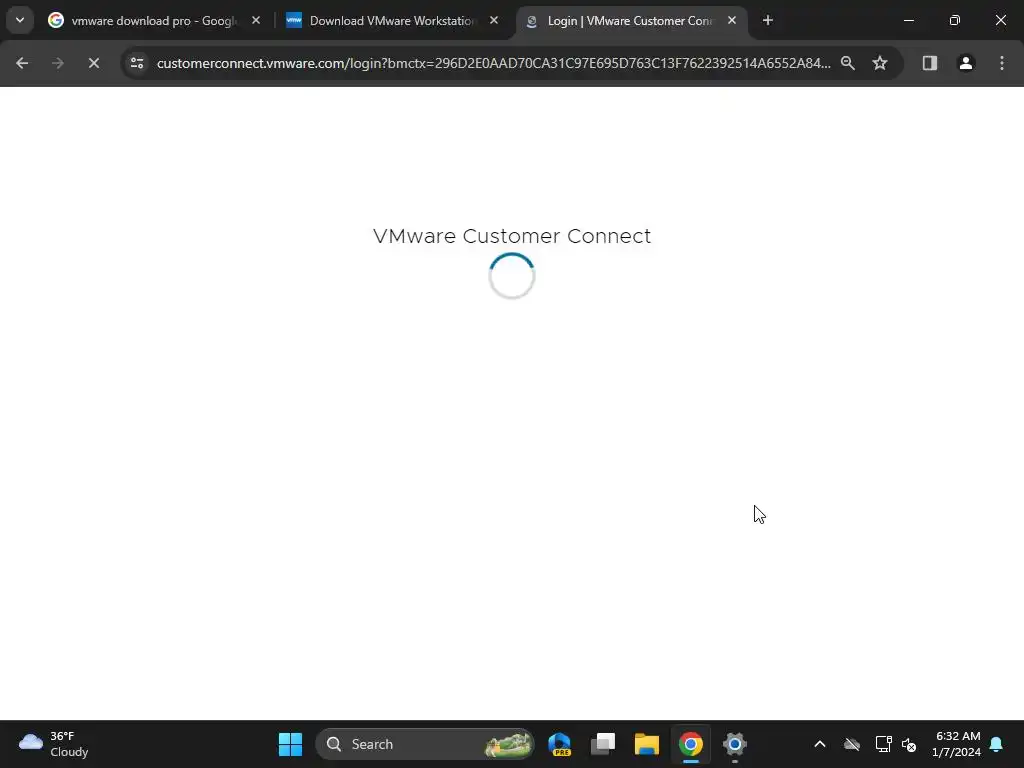Open the tab search dropdown arrow
The image size is (1024, 768).
[x=20, y=20]
